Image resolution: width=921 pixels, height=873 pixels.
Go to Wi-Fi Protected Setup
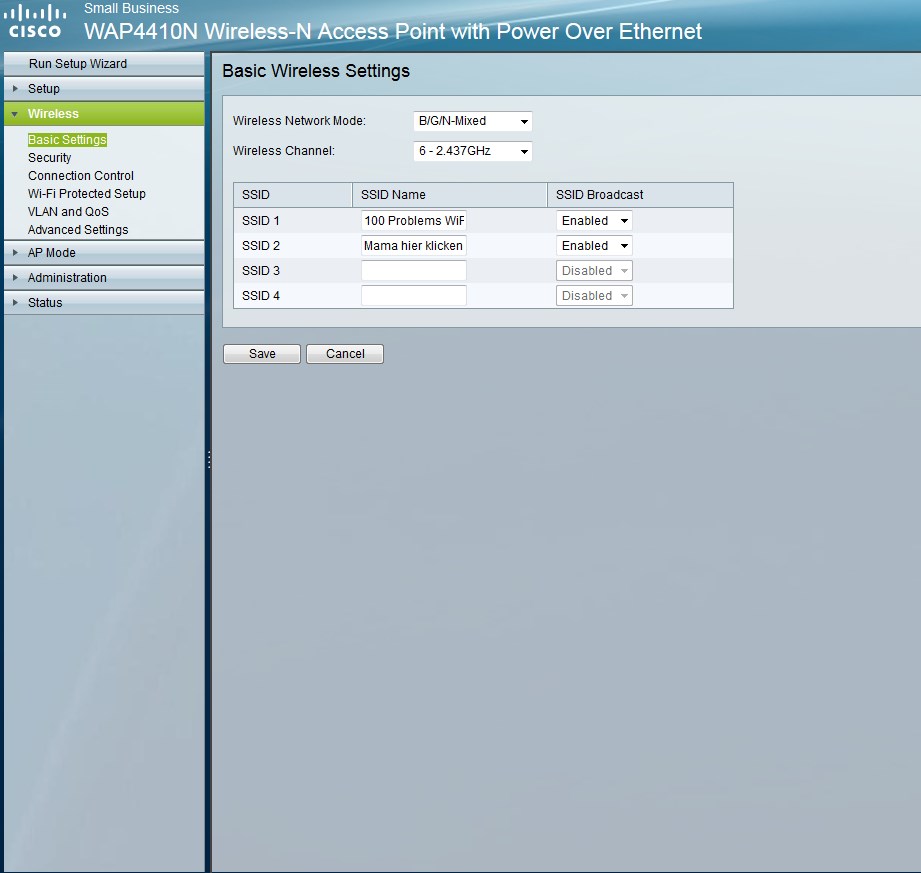pyautogui.click(x=86, y=194)
